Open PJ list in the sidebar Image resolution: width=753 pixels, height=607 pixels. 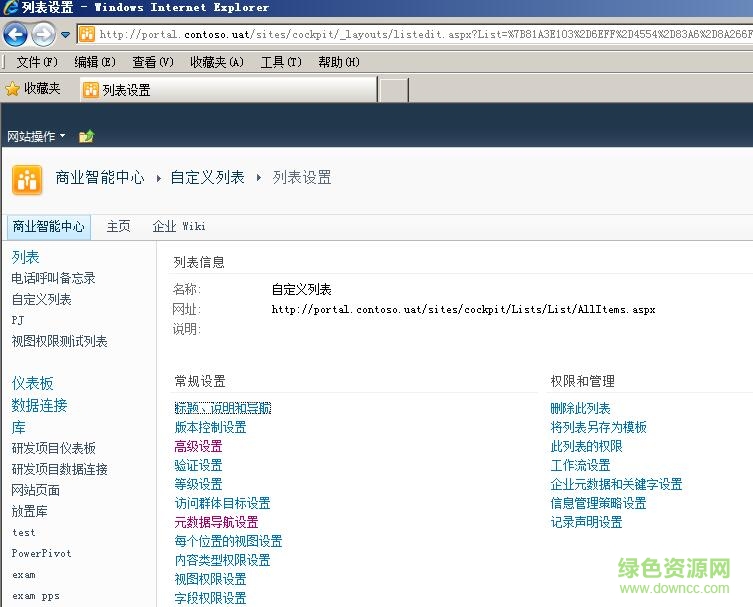click(x=18, y=320)
